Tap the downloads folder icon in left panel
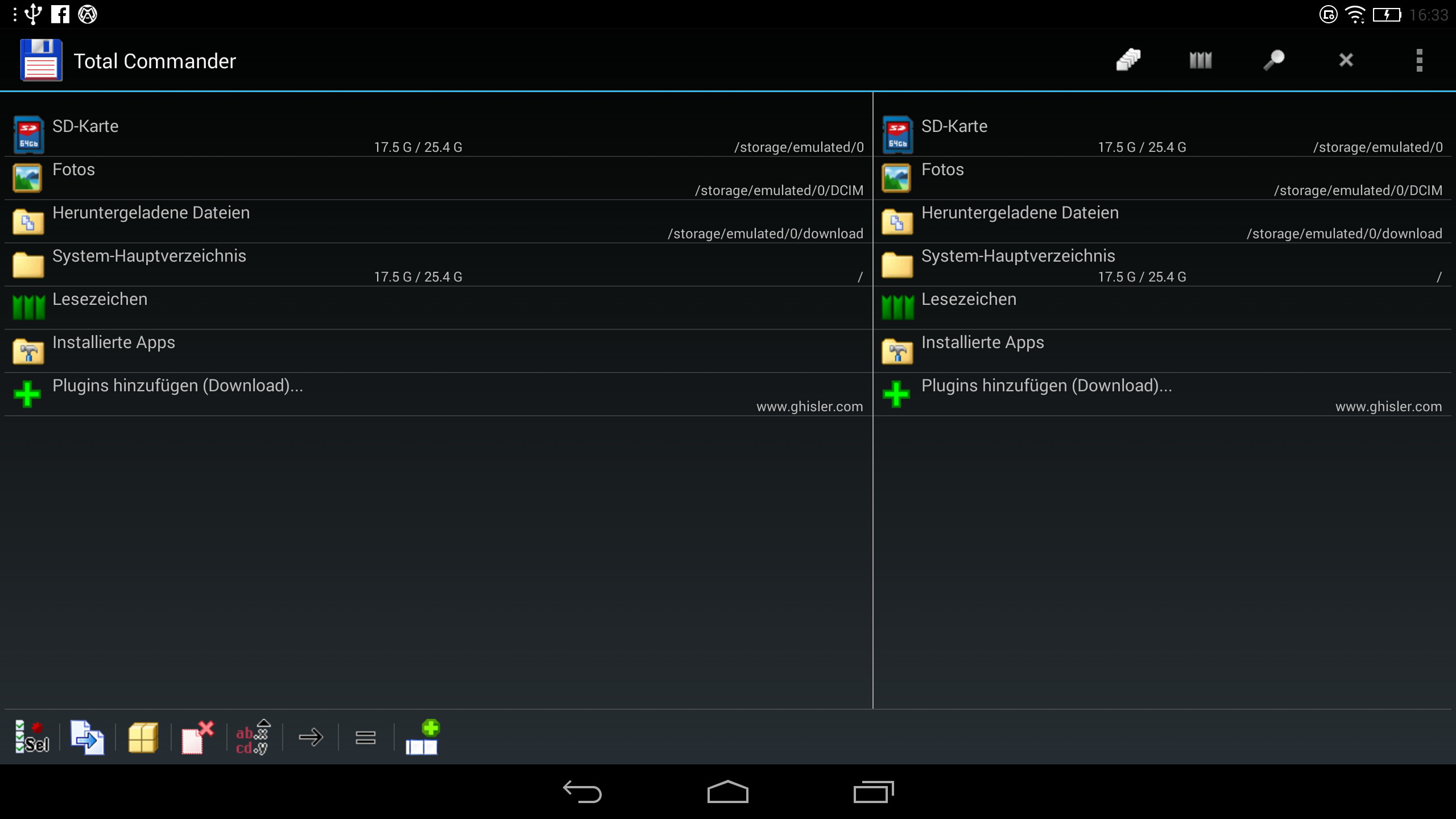Screen dimensions: 1456x819 coord(28,221)
